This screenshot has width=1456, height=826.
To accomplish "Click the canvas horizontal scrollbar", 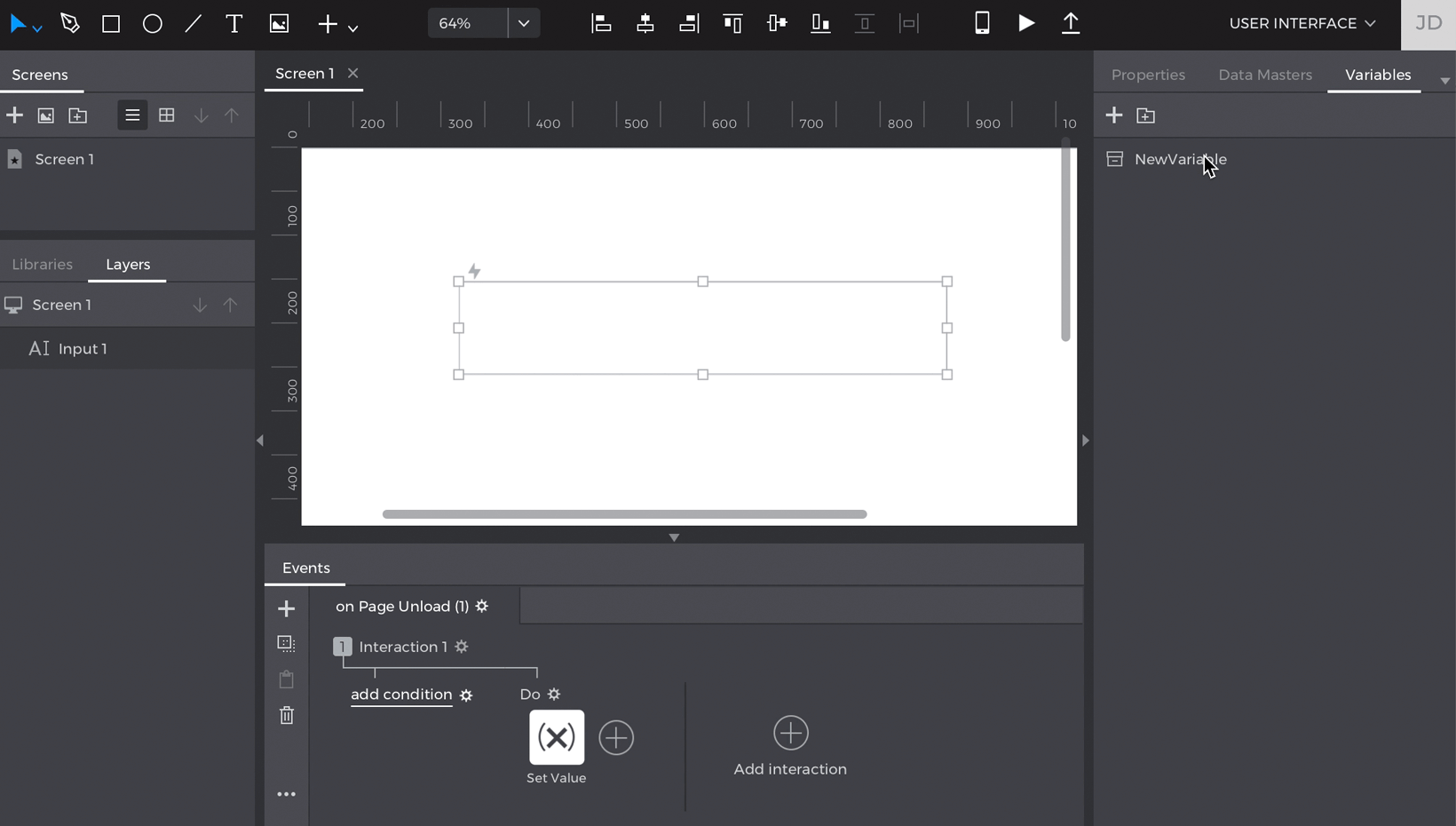I will pyautogui.click(x=625, y=514).
